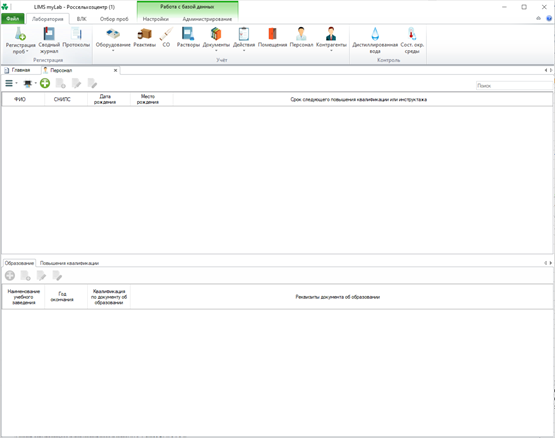The height and width of the screenshot is (438, 555).
Task: Open the СО standard samples icon
Action: point(166,38)
